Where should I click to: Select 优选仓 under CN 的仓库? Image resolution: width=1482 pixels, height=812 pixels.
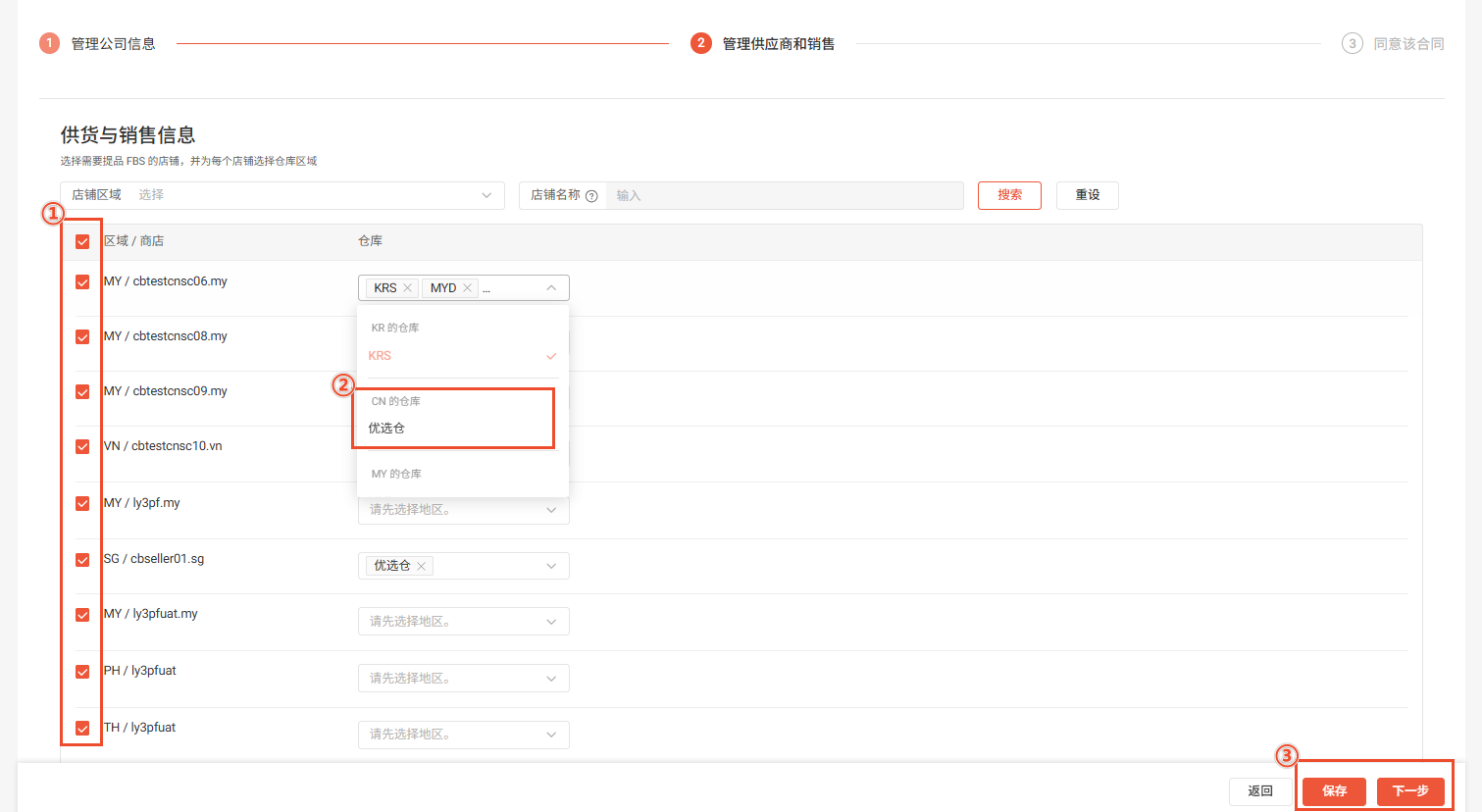click(x=386, y=429)
